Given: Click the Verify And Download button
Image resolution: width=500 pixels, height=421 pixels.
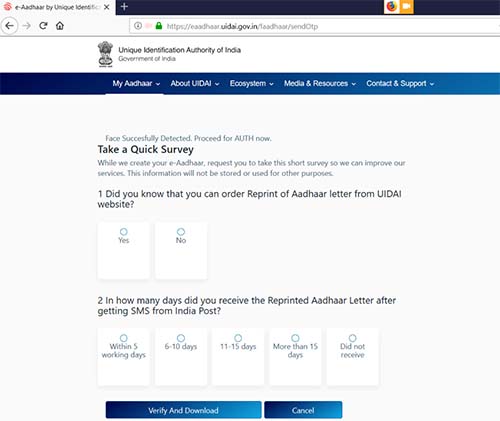Looking at the screenshot, I should [183, 410].
